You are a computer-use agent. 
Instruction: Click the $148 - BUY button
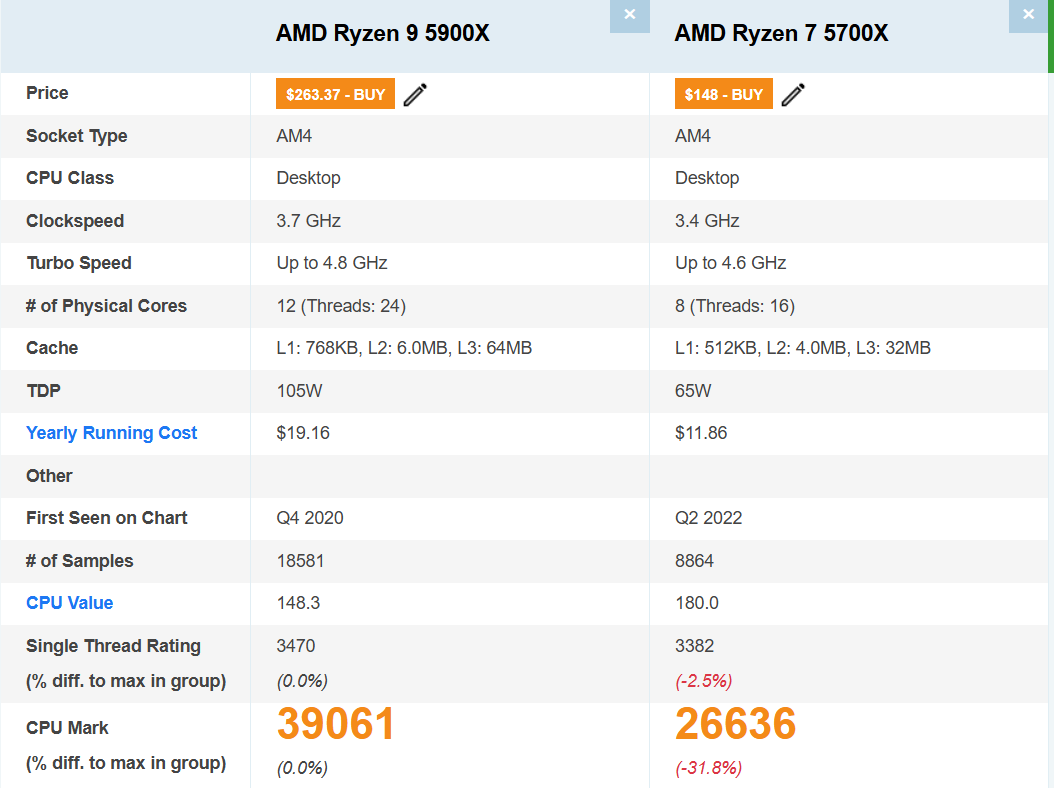pyautogui.click(x=723, y=94)
